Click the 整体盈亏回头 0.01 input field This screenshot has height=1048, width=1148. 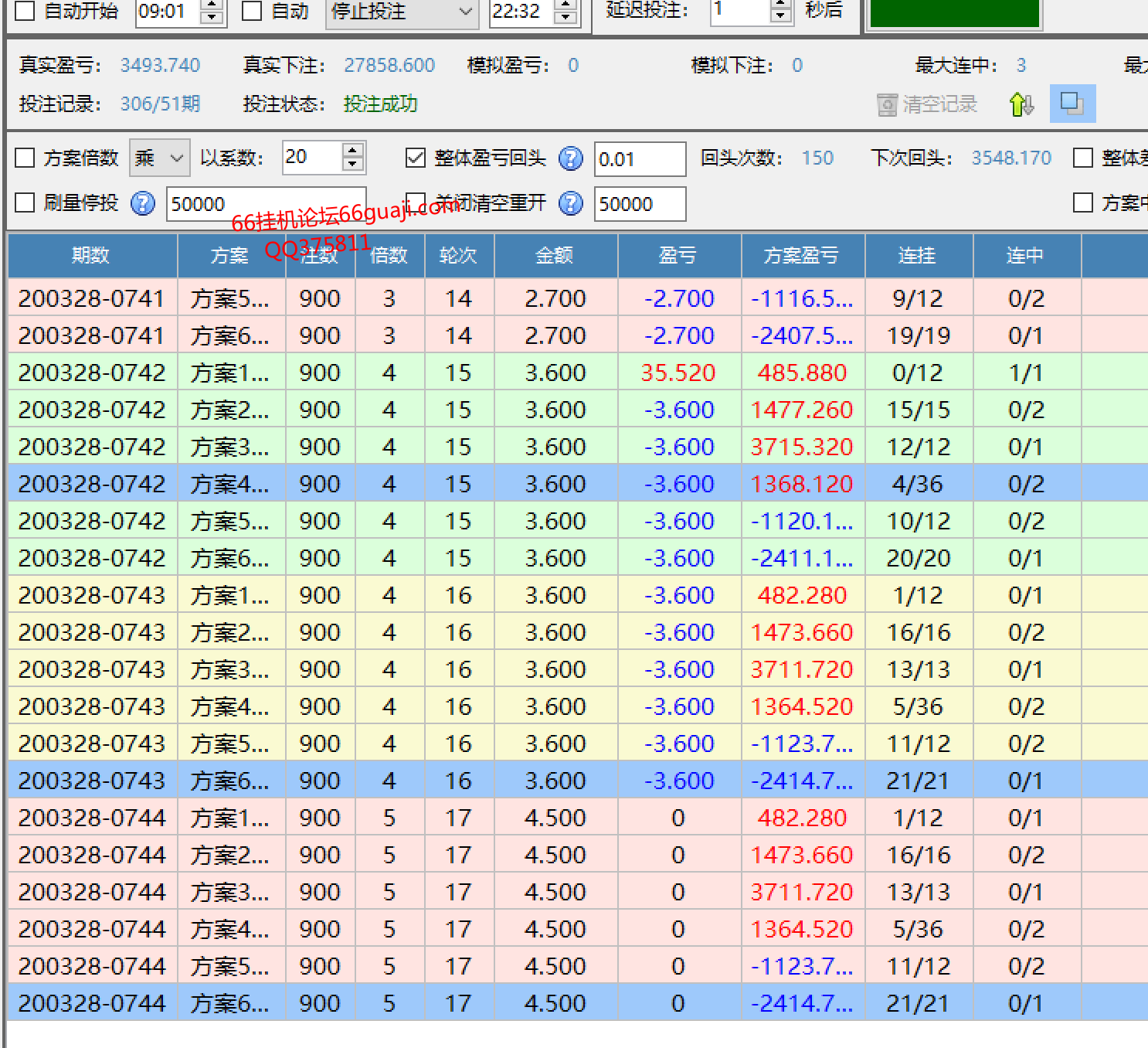click(640, 159)
